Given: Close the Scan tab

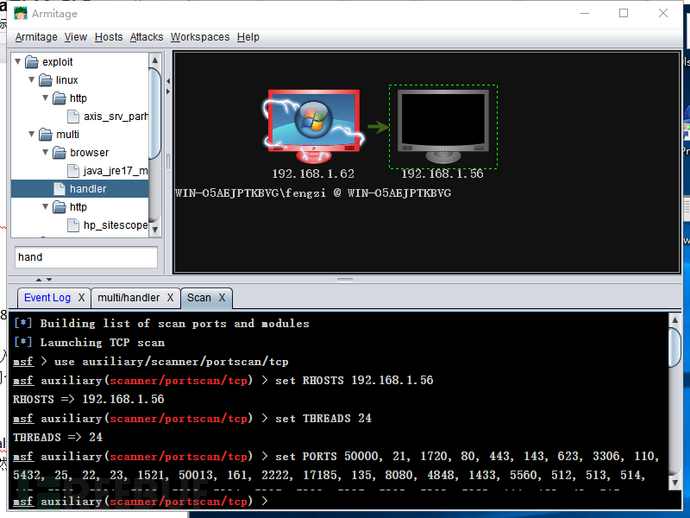Looking at the screenshot, I should pyautogui.click(x=222, y=298).
